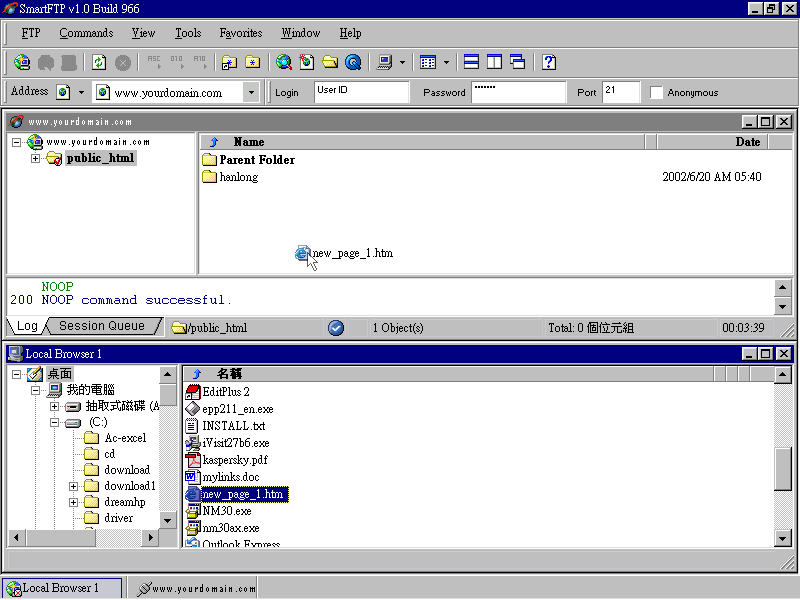The height and width of the screenshot is (600, 800).
Task: Click the blue circular Q toolbar icon
Action: click(x=353, y=62)
